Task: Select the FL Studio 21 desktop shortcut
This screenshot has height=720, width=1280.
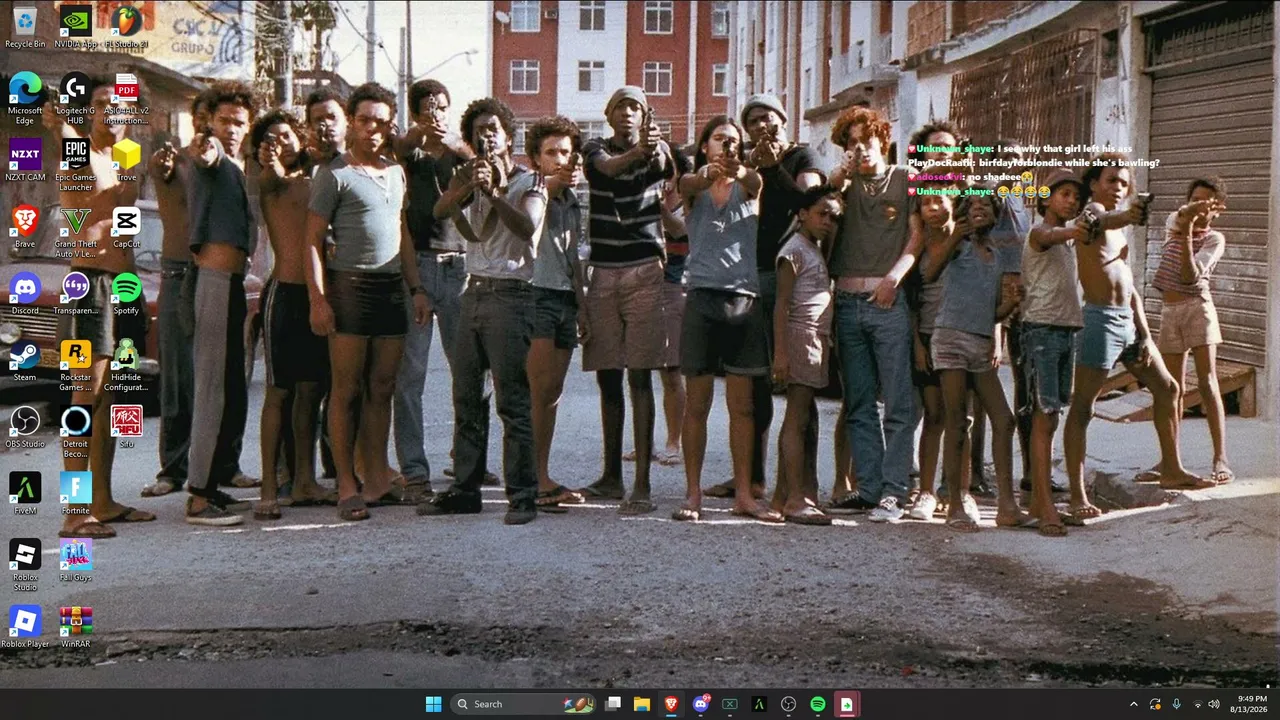Action: pyautogui.click(x=126, y=27)
